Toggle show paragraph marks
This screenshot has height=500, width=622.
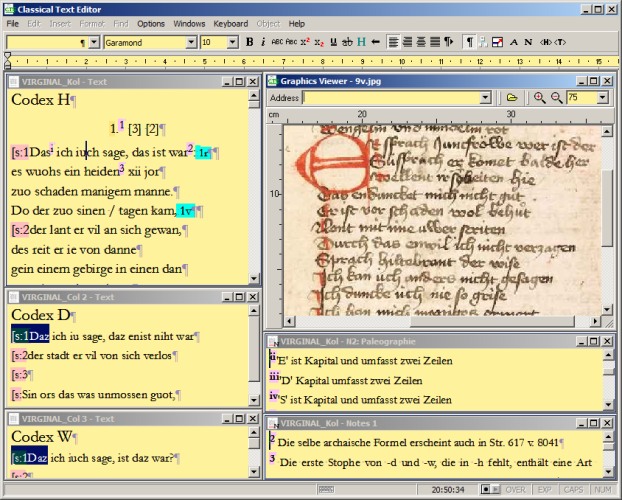(470, 42)
